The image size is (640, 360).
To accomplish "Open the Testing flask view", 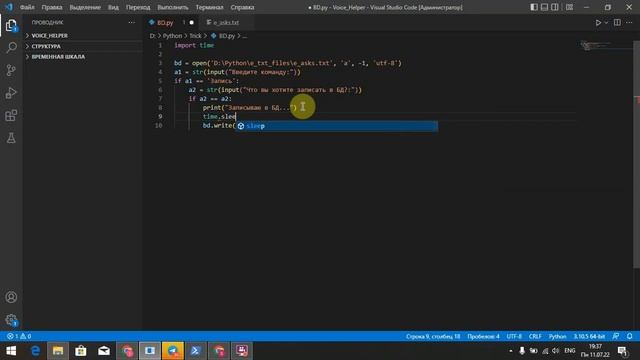I will point(11,138).
